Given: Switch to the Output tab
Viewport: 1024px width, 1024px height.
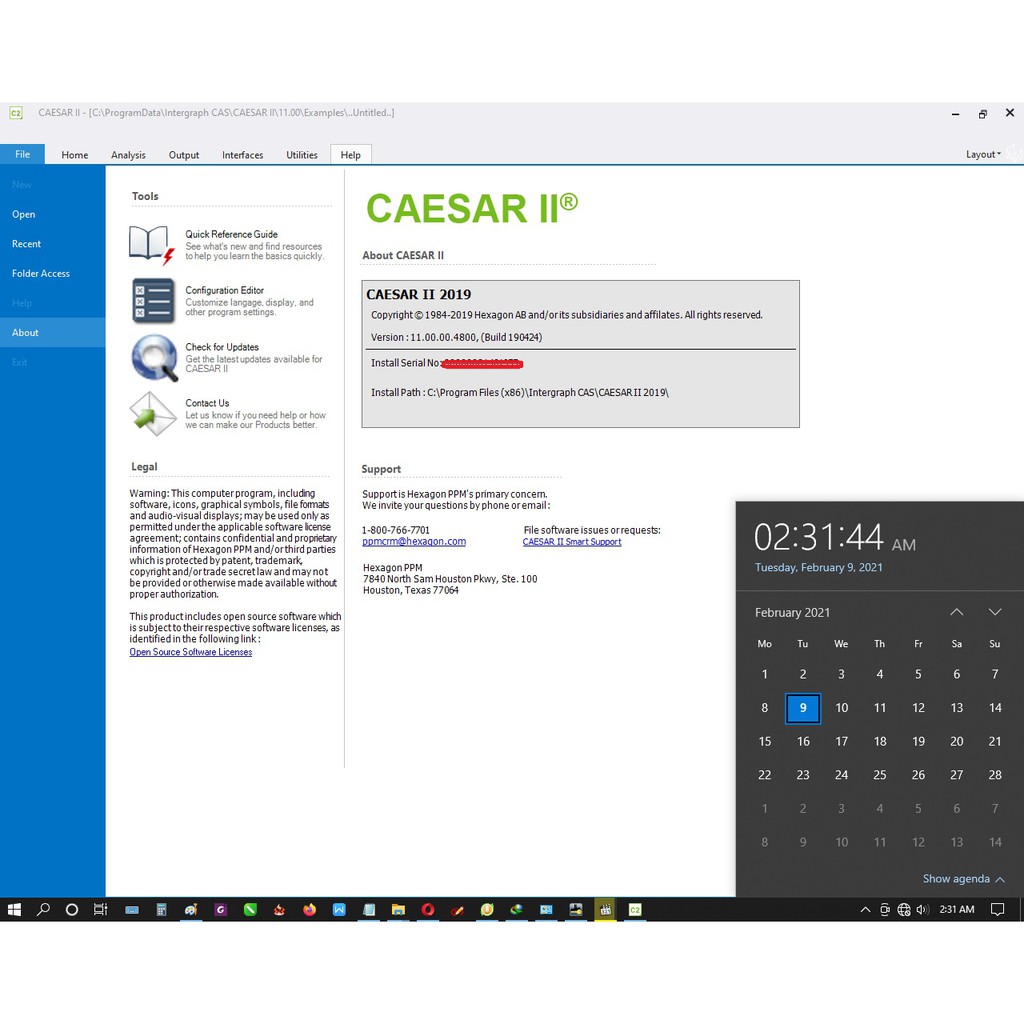Looking at the screenshot, I should click(184, 155).
